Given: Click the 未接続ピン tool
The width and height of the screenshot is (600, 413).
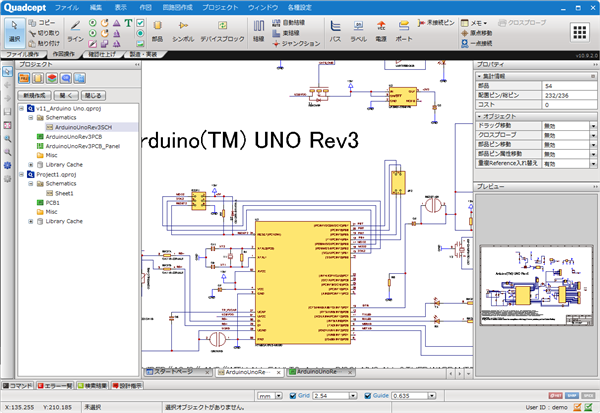Looking at the screenshot, I should pos(436,23).
